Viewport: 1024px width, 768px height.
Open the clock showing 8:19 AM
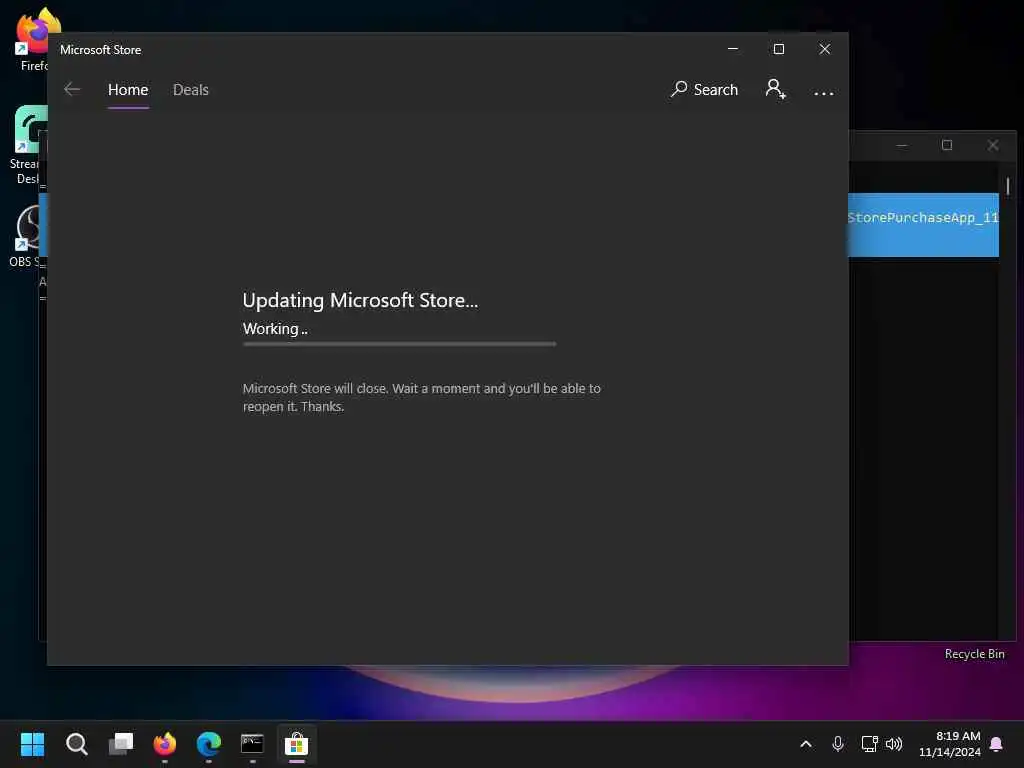click(x=950, y=744)
